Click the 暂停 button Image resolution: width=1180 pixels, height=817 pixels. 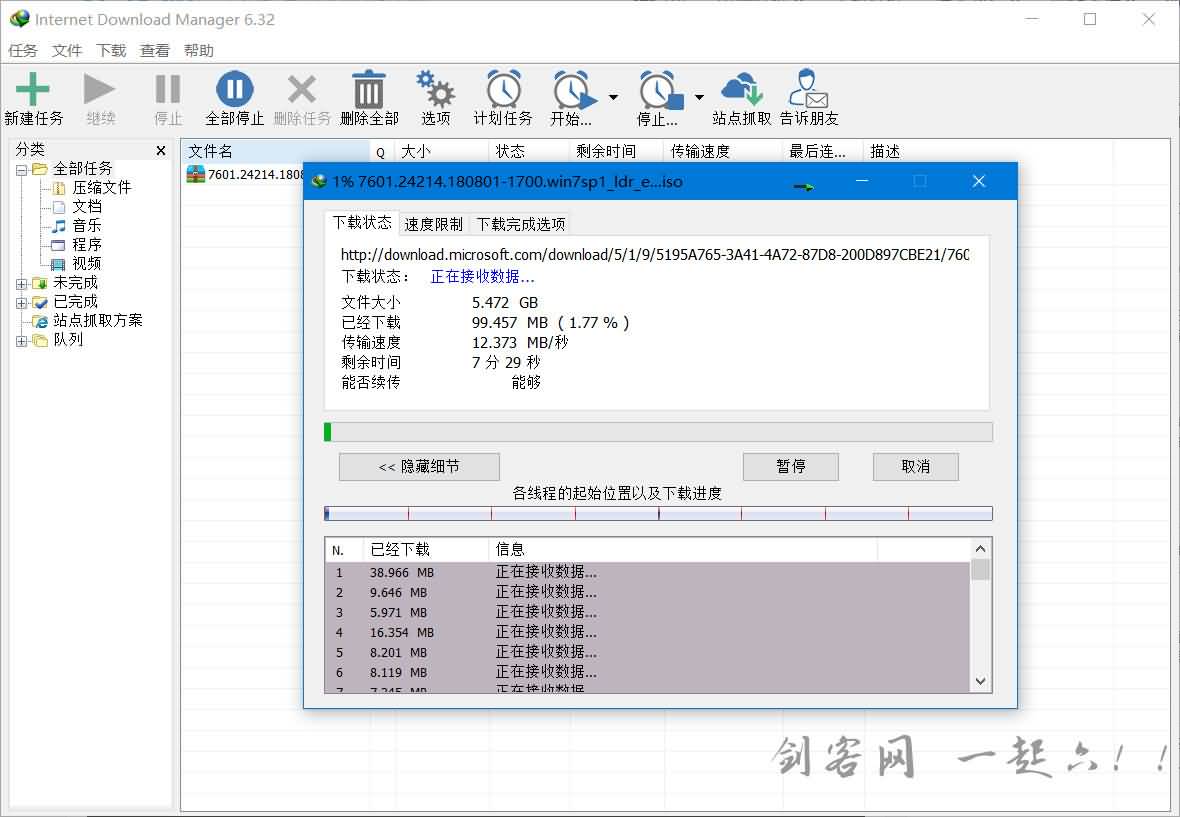791,466
